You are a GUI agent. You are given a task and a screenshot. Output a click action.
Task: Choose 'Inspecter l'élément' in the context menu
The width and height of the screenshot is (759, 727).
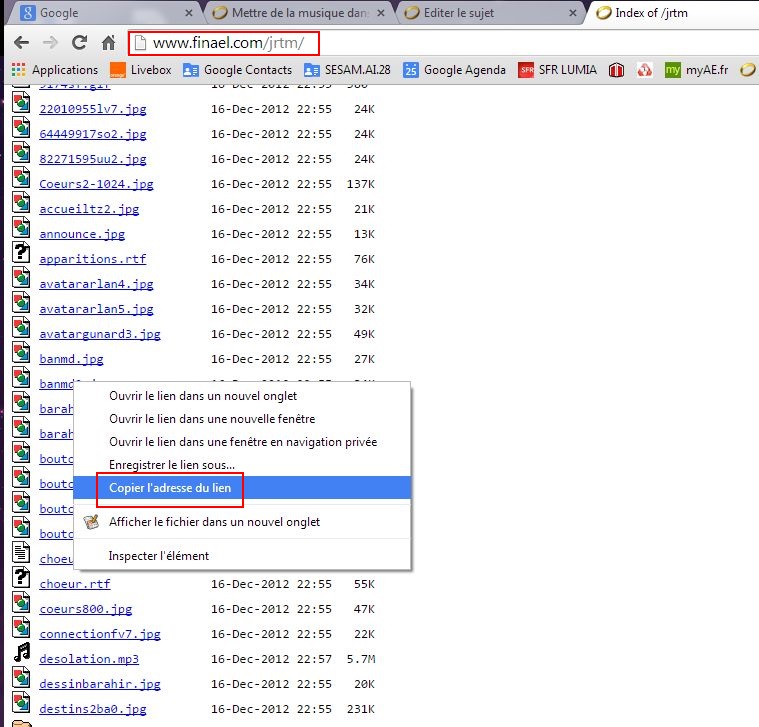click(158, 555)
